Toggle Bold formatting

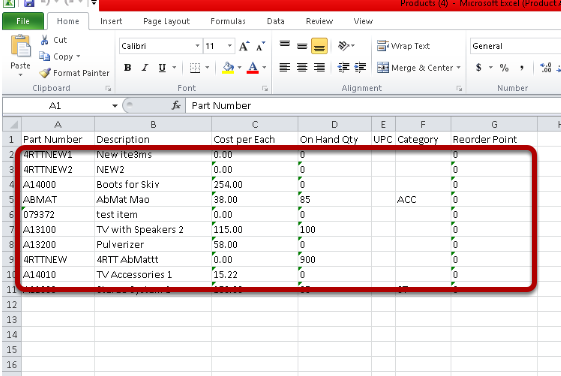click(x=127, y=68)
